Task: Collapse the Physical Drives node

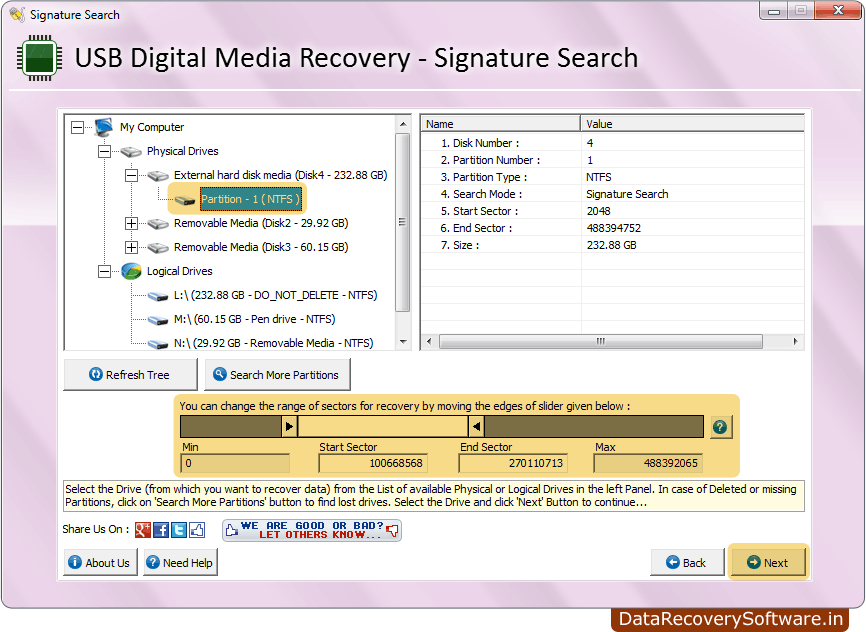Action: (104, 151)
